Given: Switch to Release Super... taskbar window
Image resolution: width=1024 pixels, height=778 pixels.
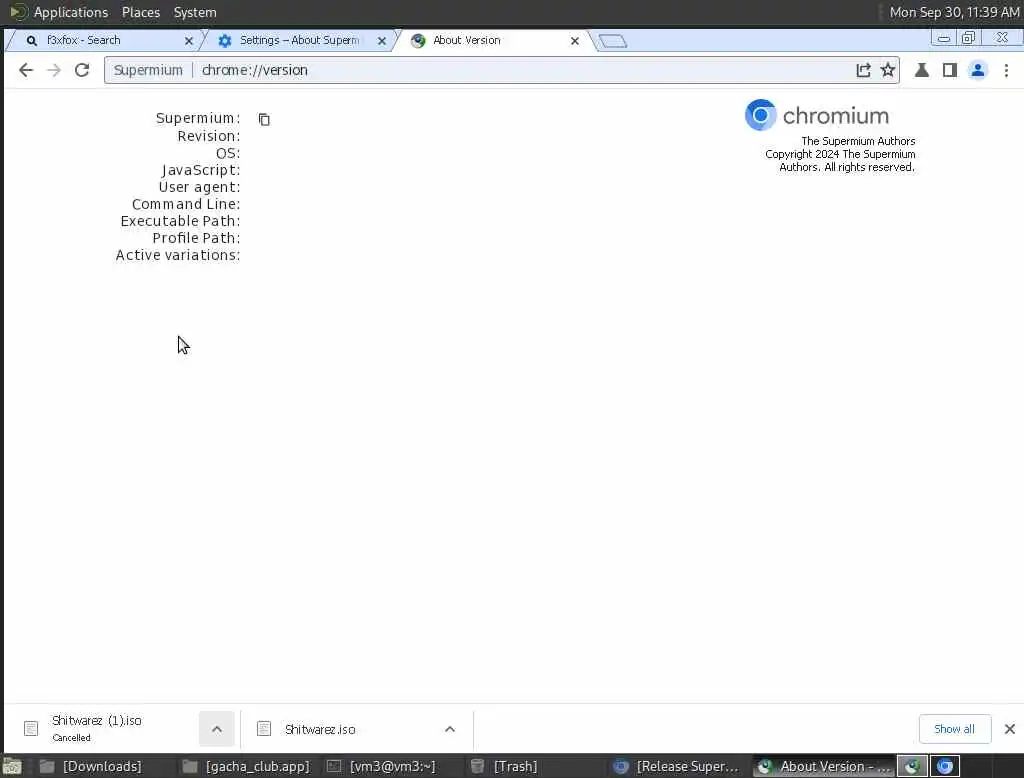Looking at the screenshot, I should [676, 766].
